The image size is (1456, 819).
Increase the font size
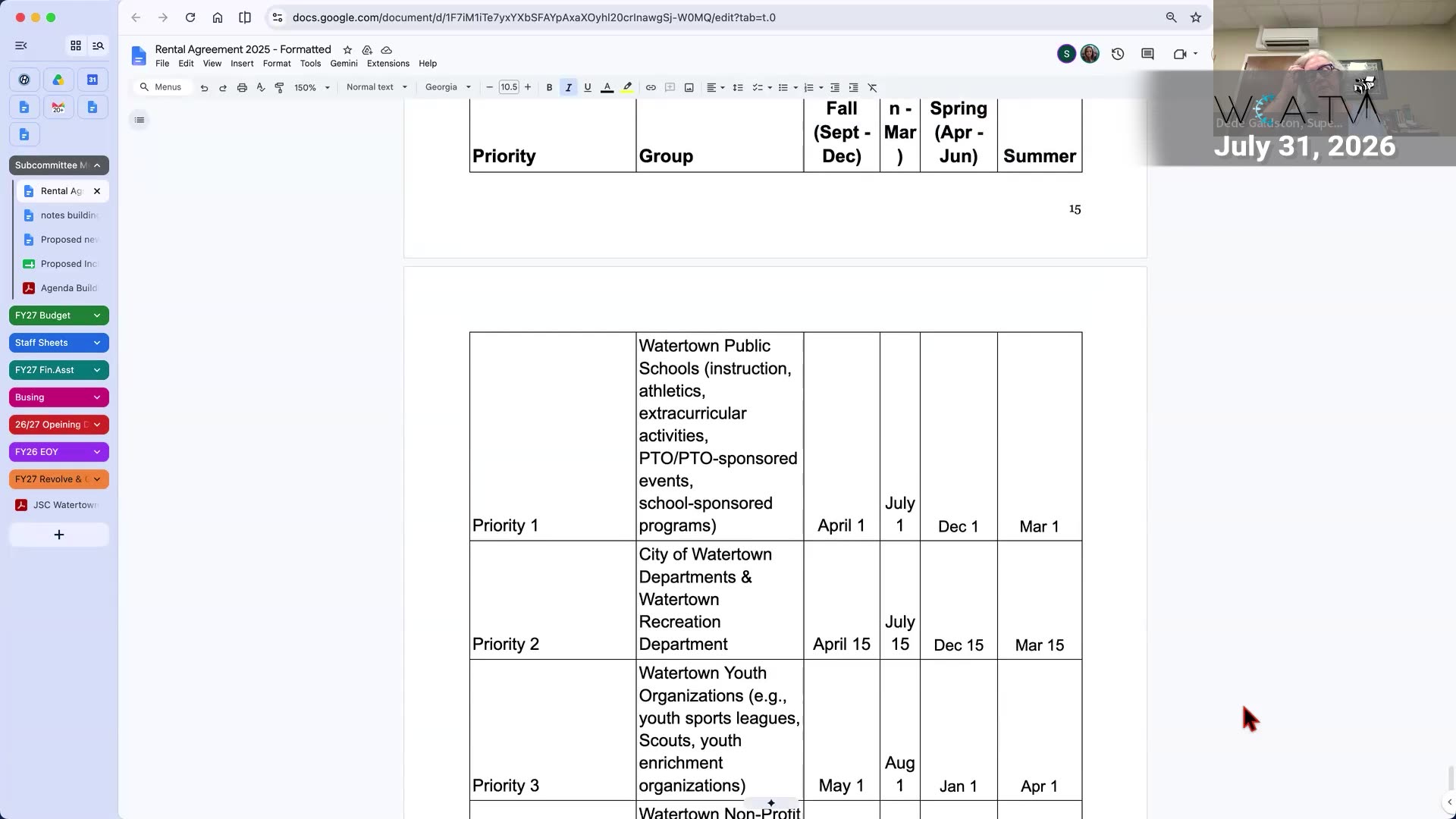point(528,88)
